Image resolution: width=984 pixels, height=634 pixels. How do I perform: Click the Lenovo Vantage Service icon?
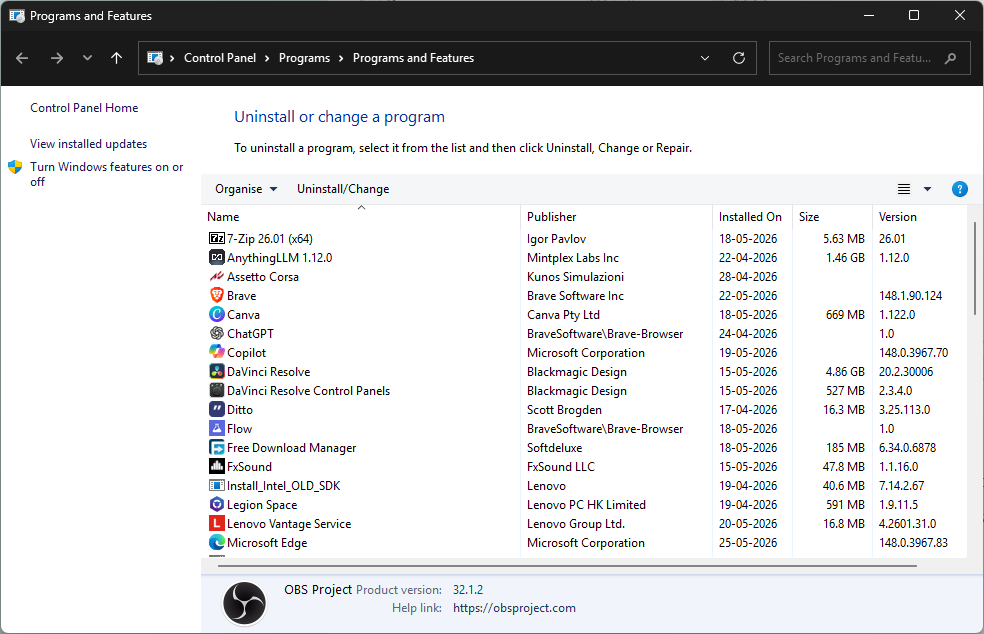tap(217, 523)
